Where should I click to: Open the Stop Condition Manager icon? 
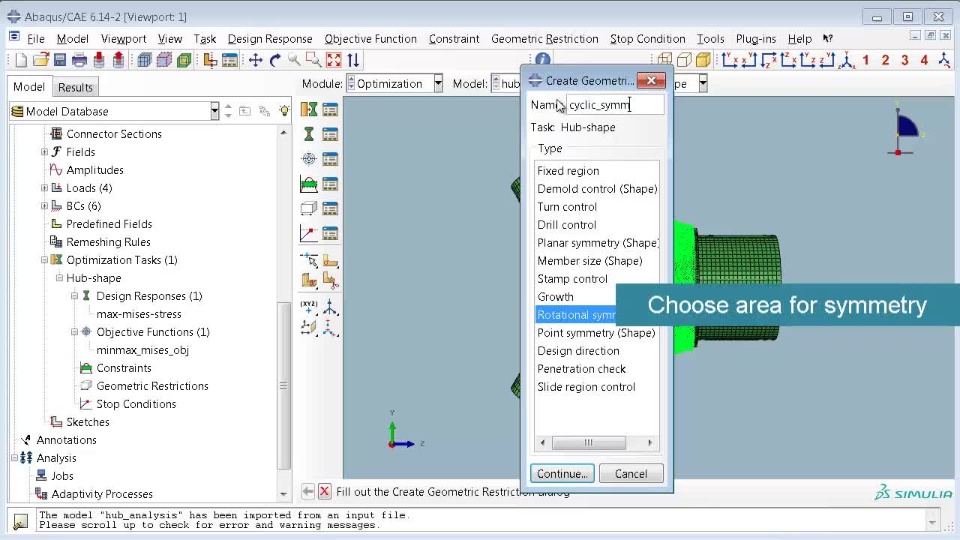click(x=330, y=233)
